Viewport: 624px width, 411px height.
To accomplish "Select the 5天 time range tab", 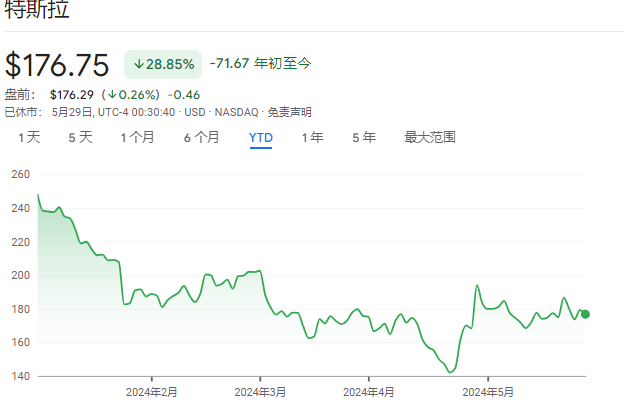I will coord(80,138).
